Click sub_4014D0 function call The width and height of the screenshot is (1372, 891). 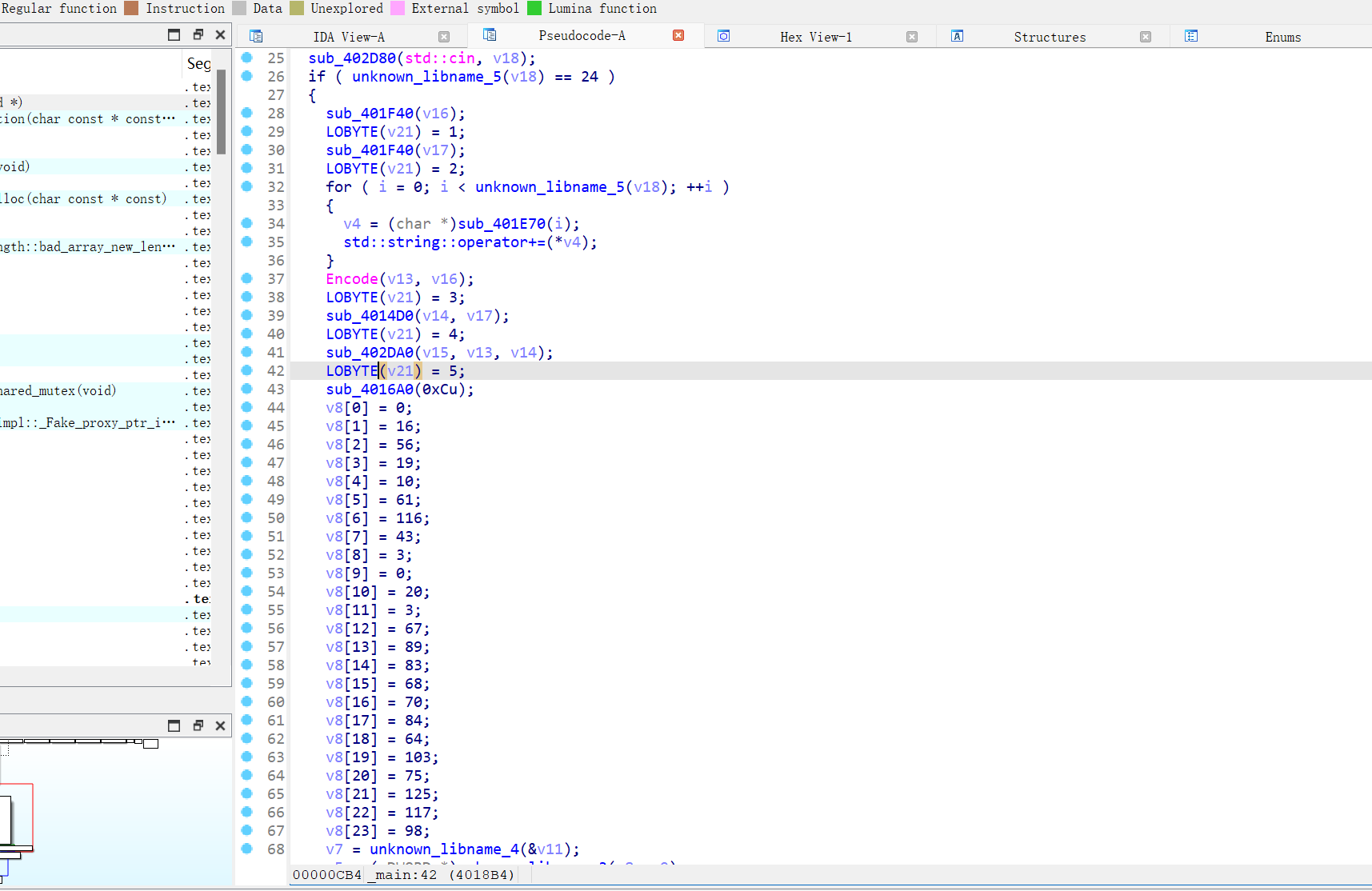tap(370, 315)
